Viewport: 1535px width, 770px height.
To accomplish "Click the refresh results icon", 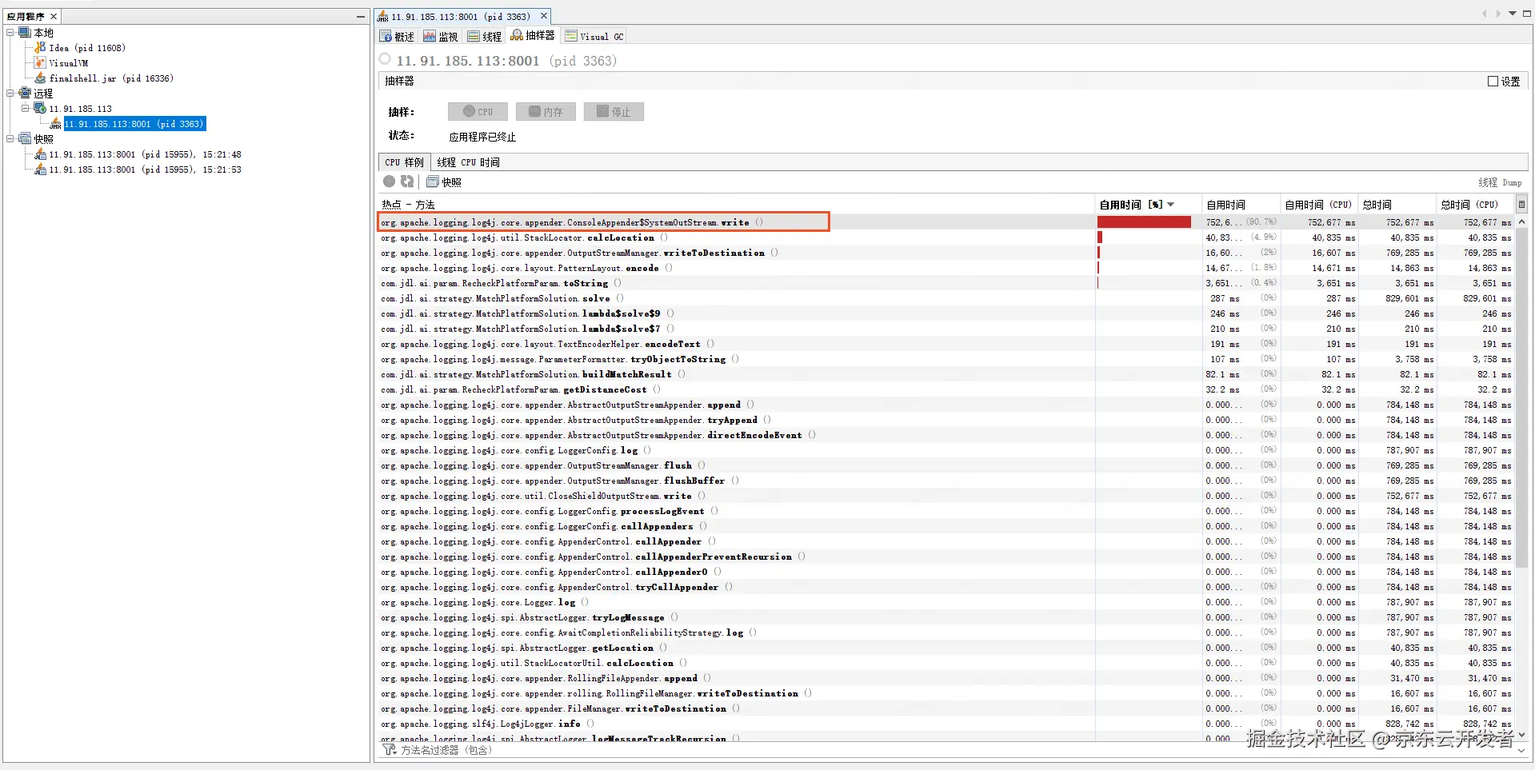I will [x=407, y=182].
